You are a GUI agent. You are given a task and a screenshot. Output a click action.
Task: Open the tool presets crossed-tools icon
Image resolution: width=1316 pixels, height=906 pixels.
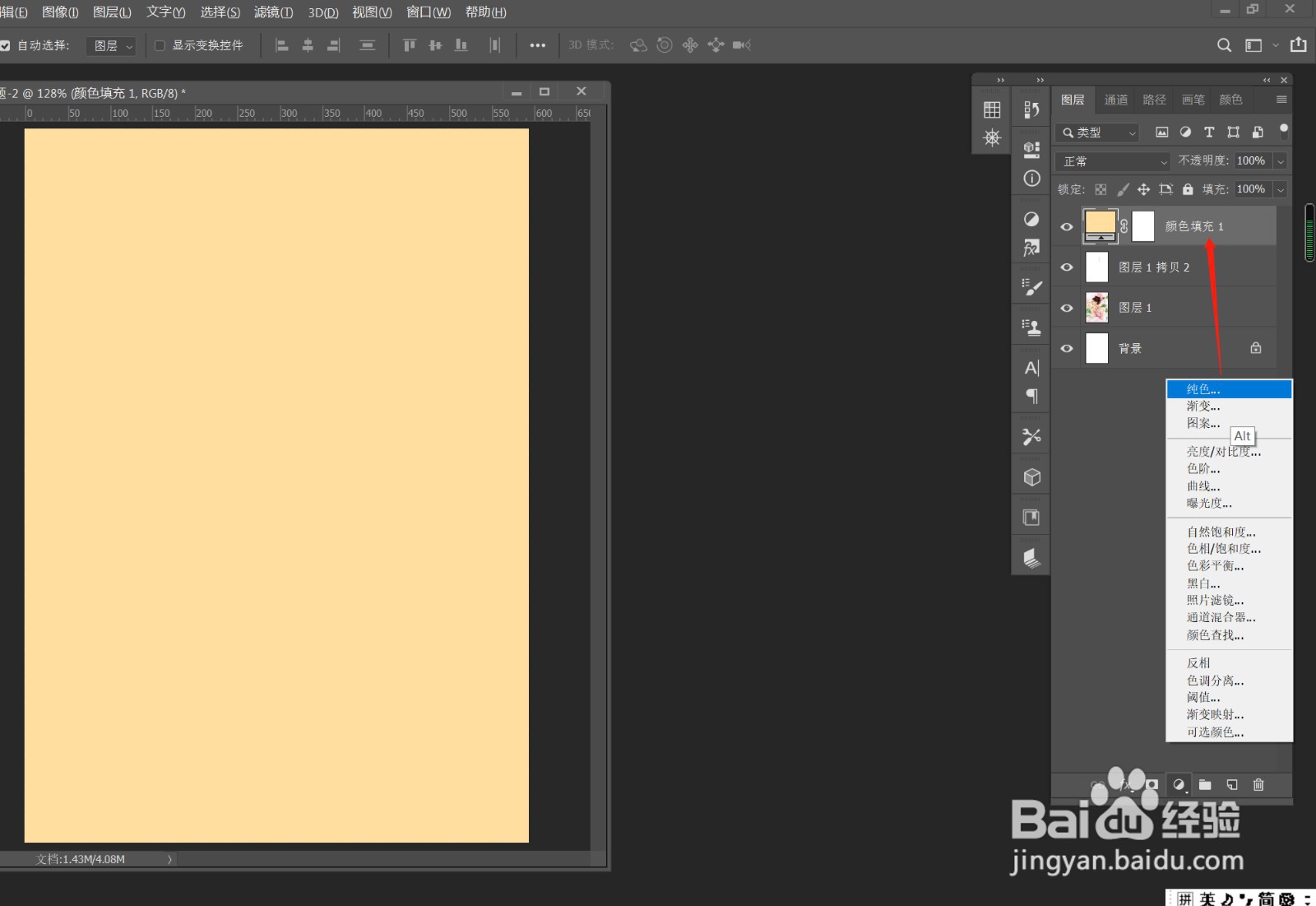(x=1031, y=437)
